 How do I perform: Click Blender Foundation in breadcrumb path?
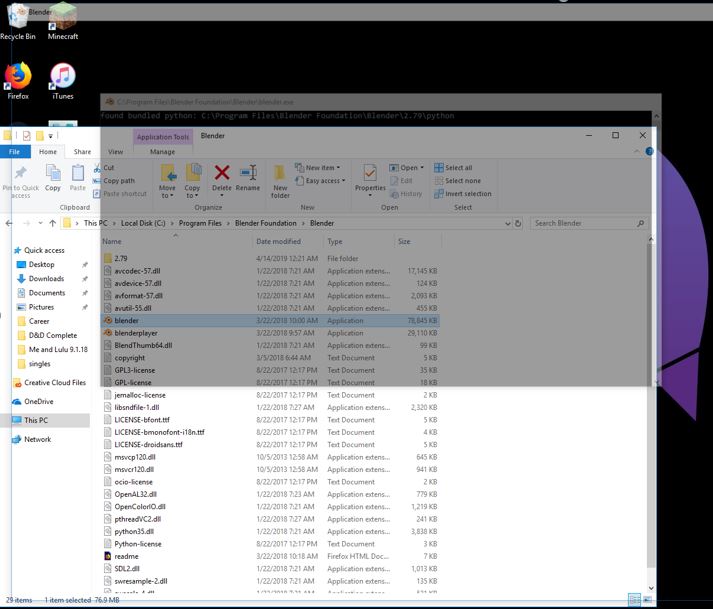266,223
